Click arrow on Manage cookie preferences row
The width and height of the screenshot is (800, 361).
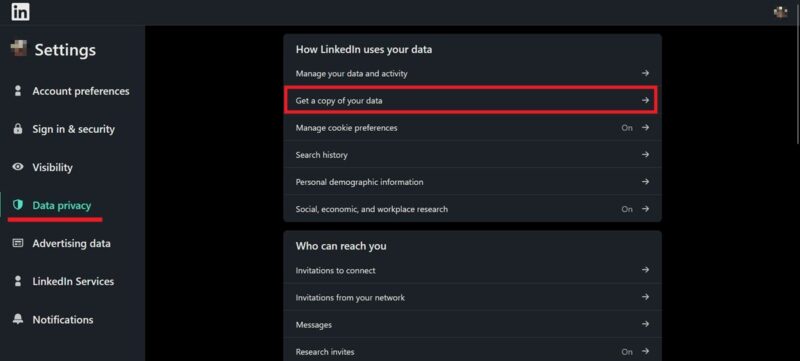(645, 127)
